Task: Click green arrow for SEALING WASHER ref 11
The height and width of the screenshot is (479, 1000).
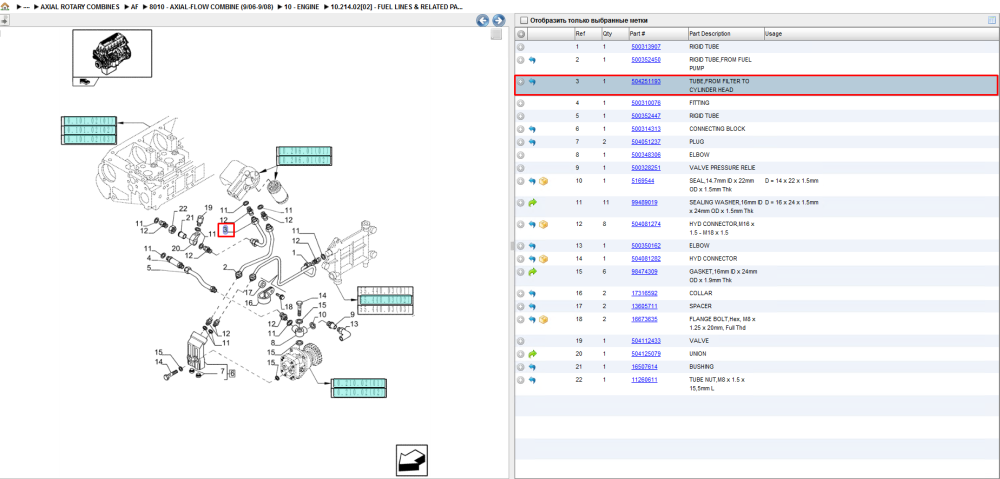Action: (x=532, y=202)
